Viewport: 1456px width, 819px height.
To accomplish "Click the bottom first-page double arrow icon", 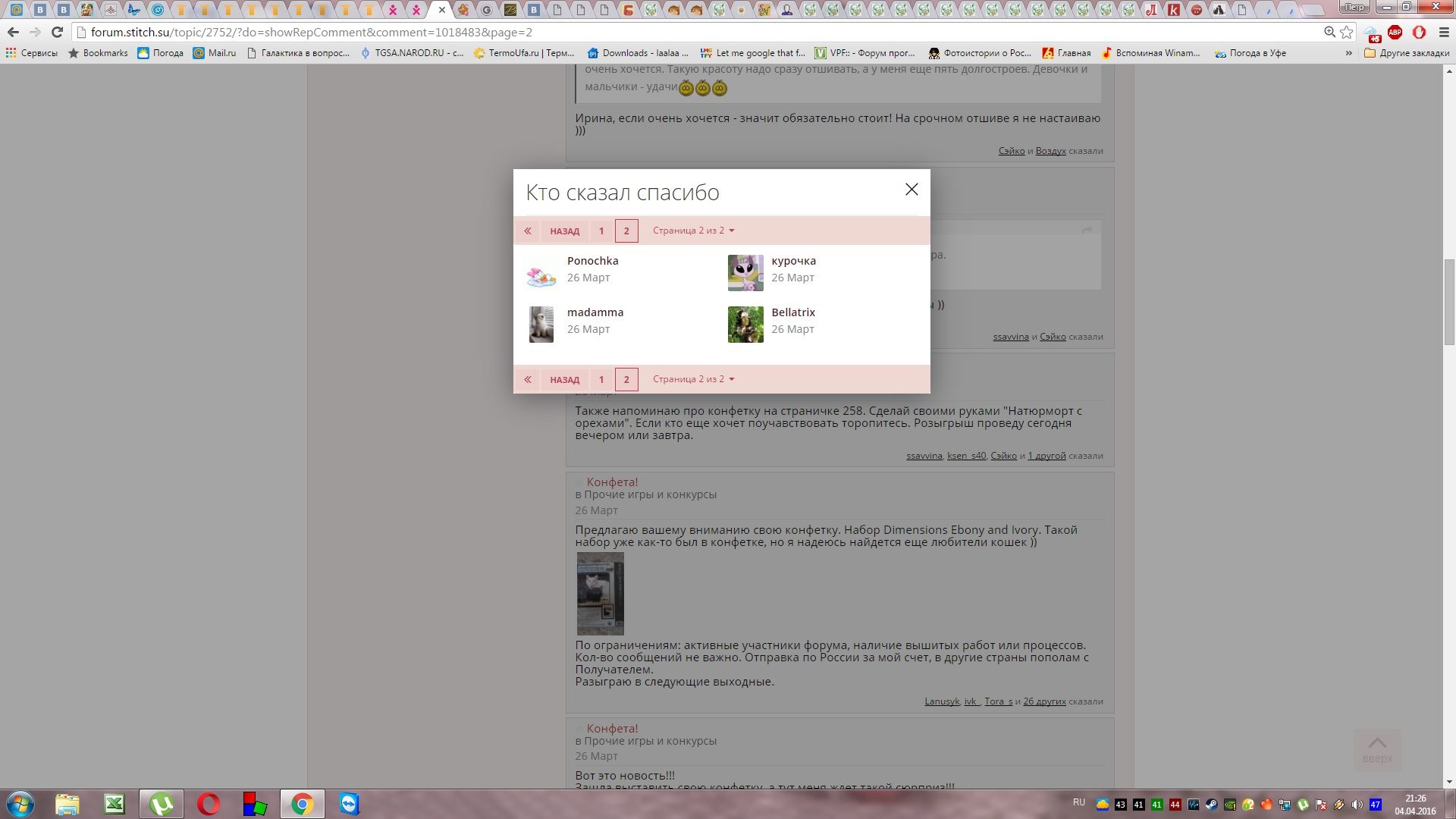I will click(528, 379).
